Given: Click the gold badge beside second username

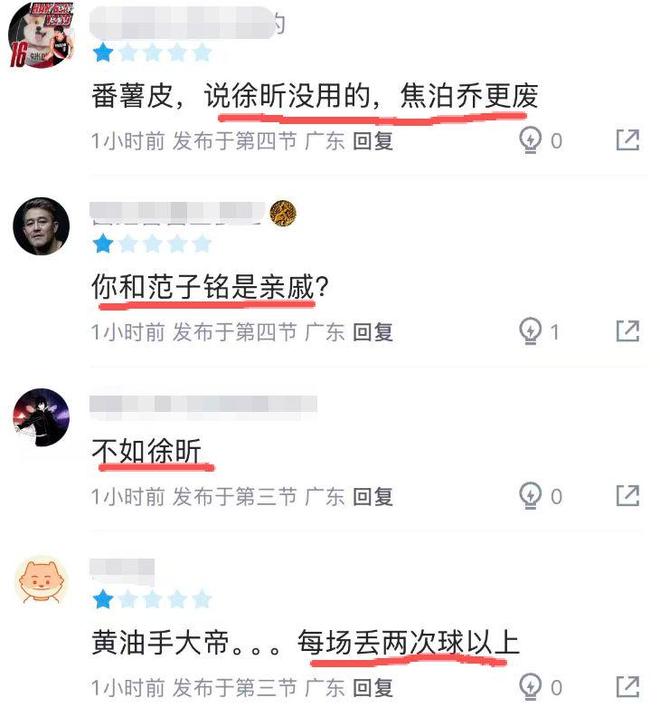Looking at the screenshot, I should (x=283, y=213).
